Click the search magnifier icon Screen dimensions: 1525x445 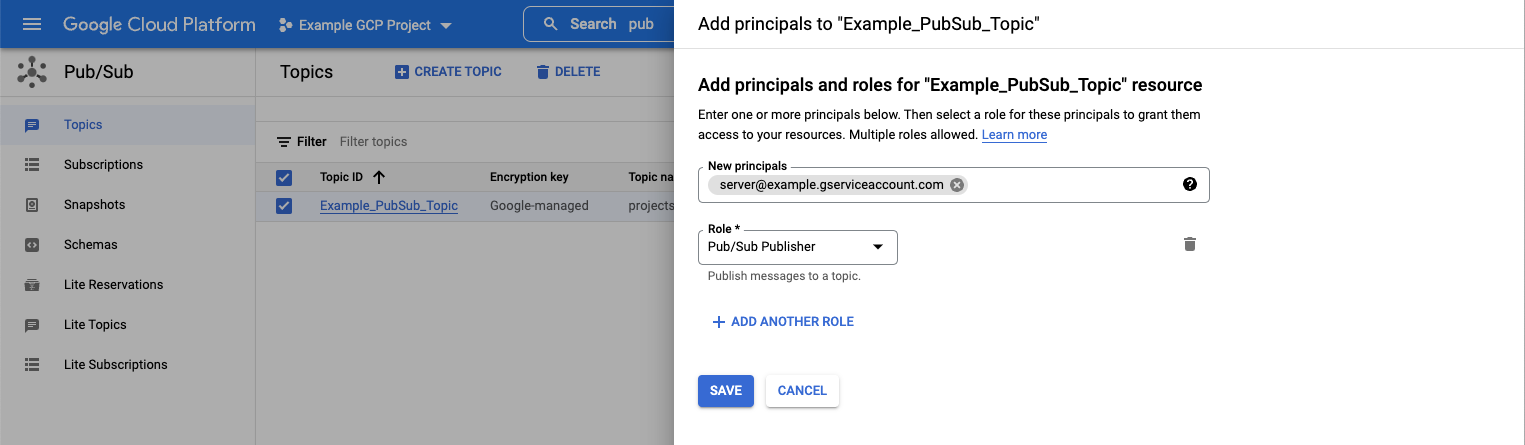[550, 24]
